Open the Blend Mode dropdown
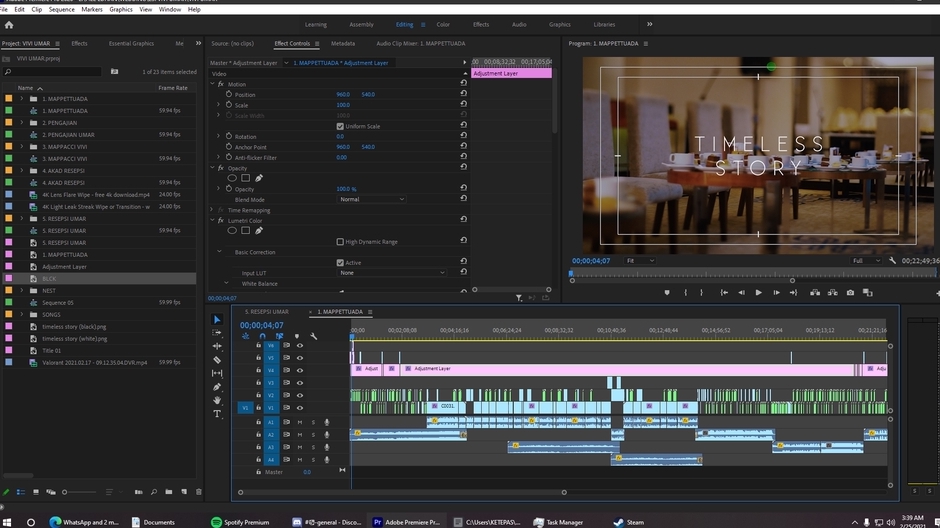Screen dimensions: 940x528 click(372, 199)
